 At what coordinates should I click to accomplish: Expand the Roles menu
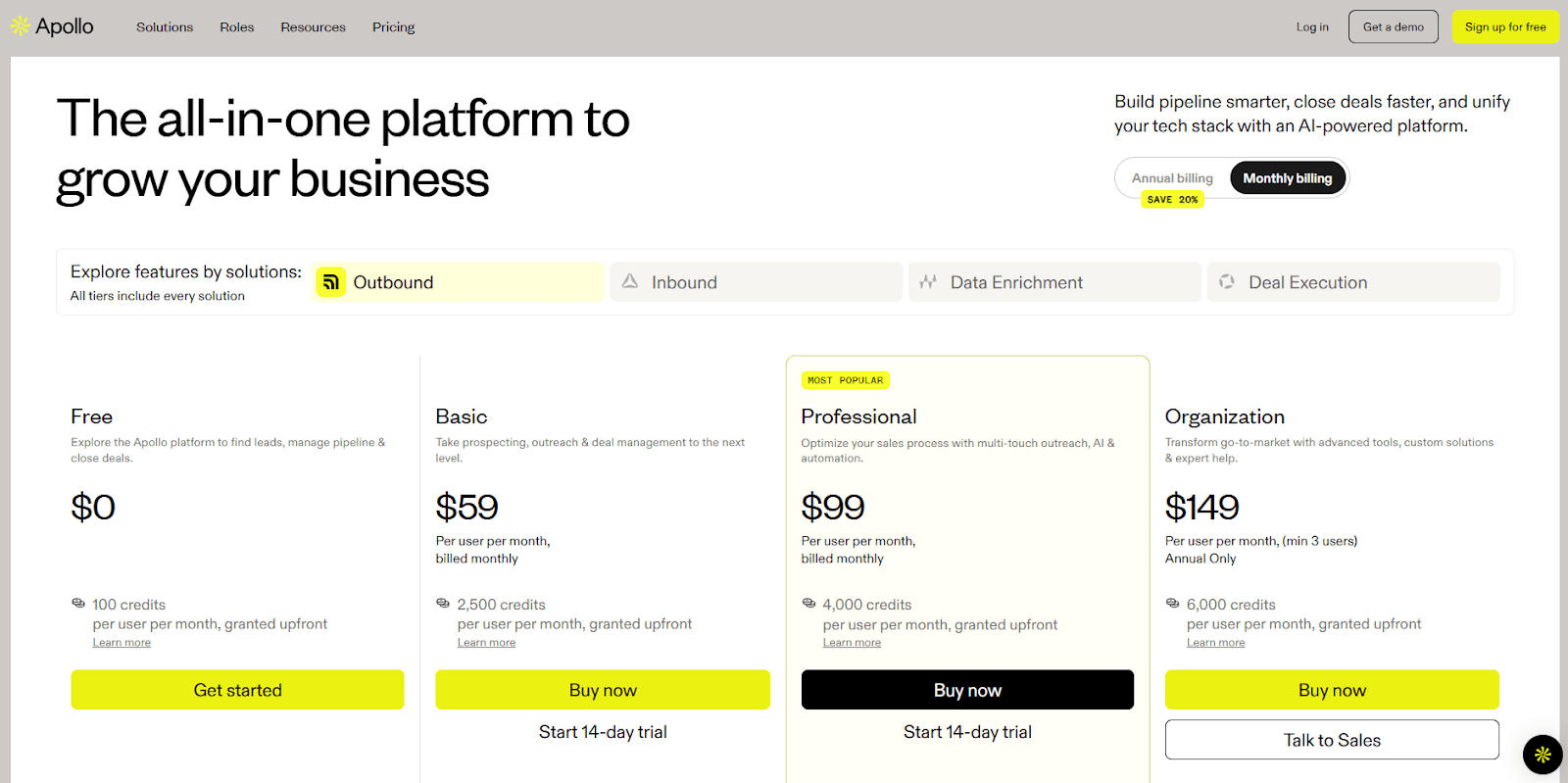click(x=237, y=27)
